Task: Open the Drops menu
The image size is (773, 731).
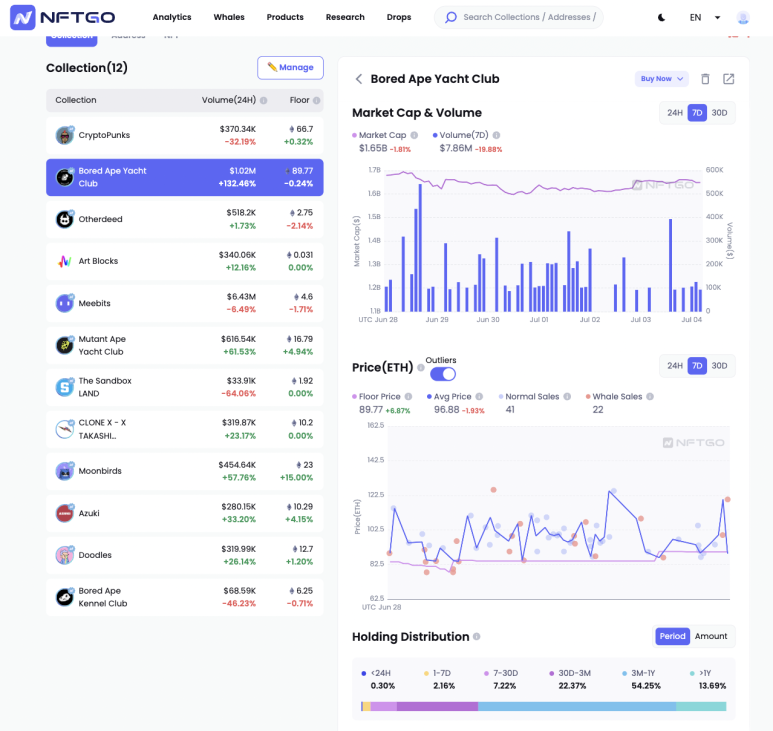Action: point(399,17)
